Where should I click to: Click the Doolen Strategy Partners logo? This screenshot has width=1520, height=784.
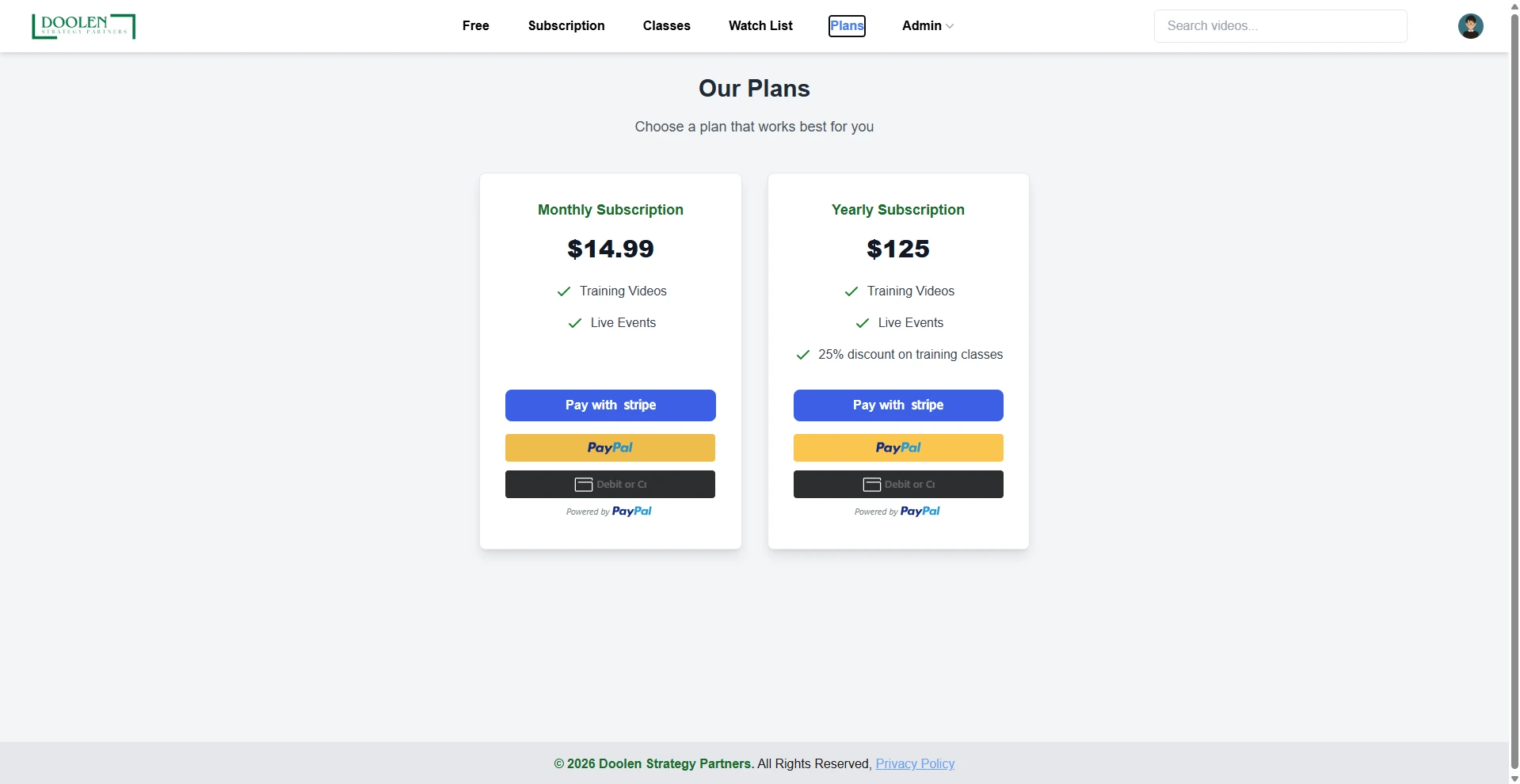click(83, 26)
